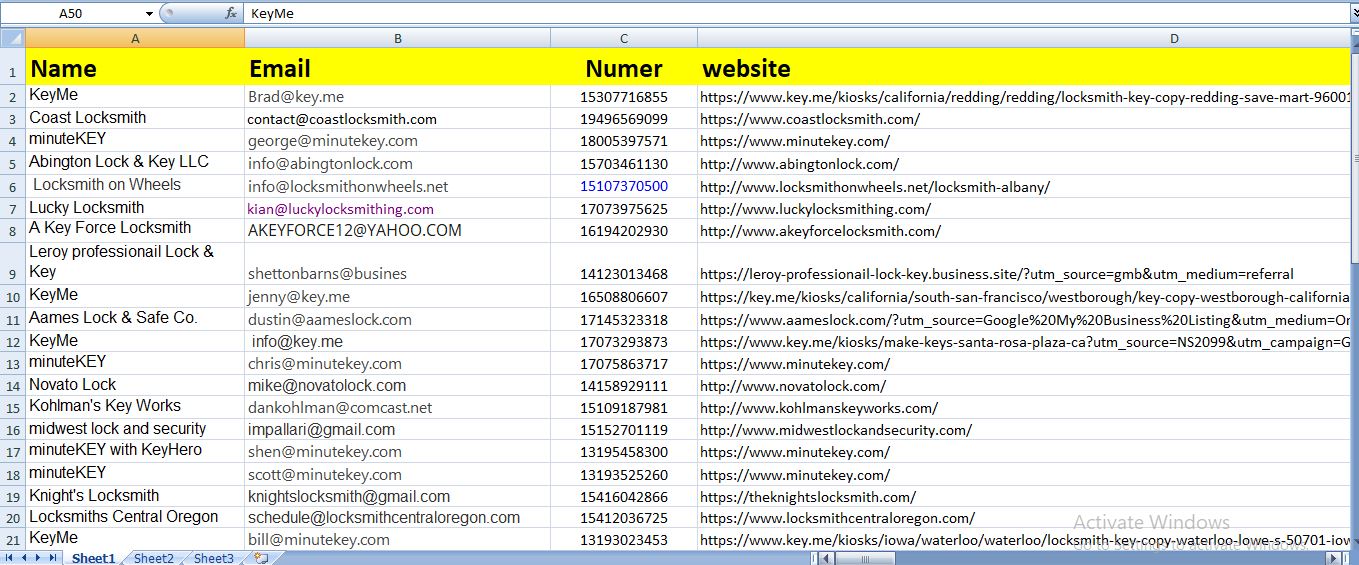Click the blue number 15107370500 link

tap(623, 186)
